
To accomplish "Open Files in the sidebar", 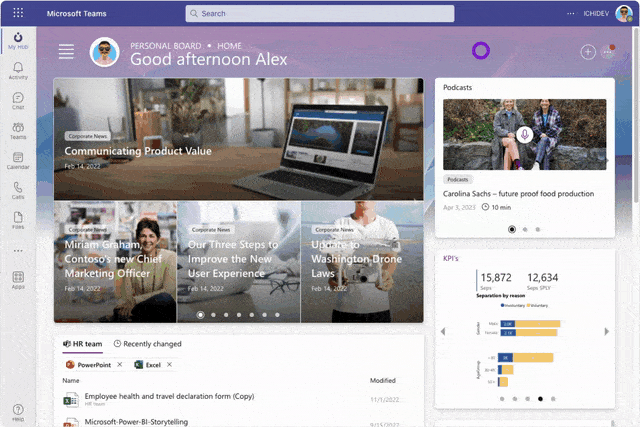I will click(18, 220).
